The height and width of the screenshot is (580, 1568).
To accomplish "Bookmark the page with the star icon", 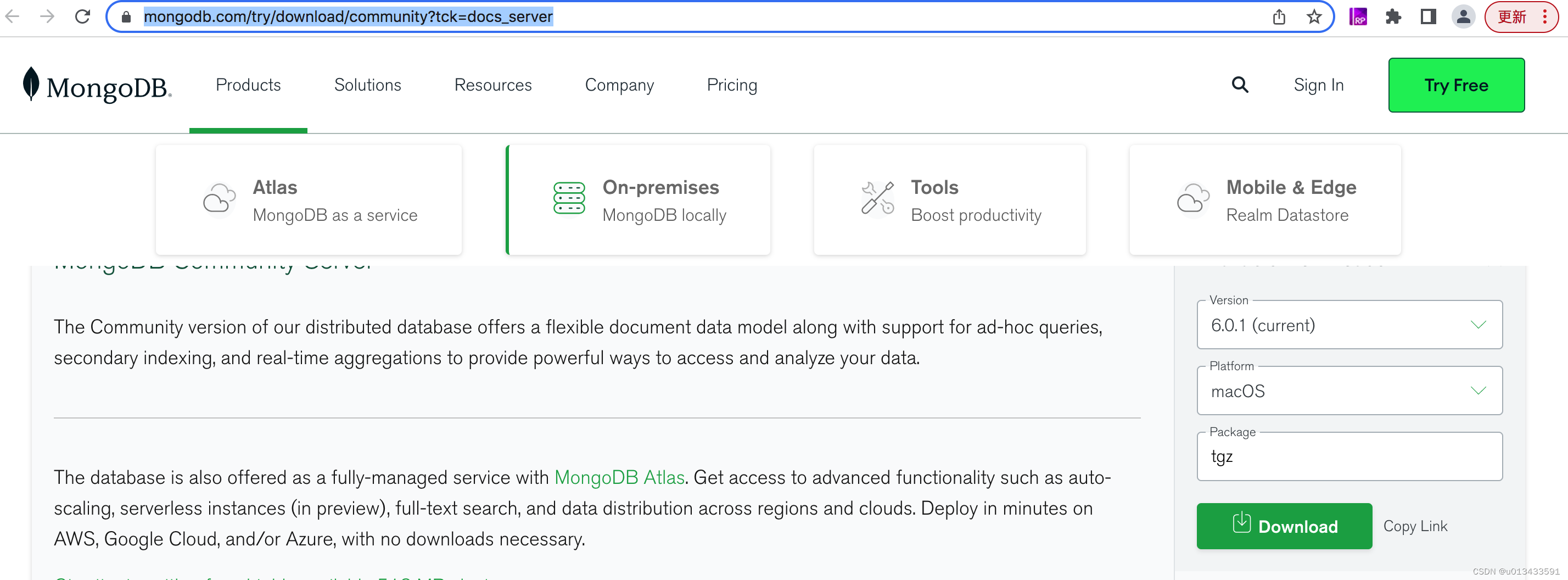I will (x=1314, y=16).
